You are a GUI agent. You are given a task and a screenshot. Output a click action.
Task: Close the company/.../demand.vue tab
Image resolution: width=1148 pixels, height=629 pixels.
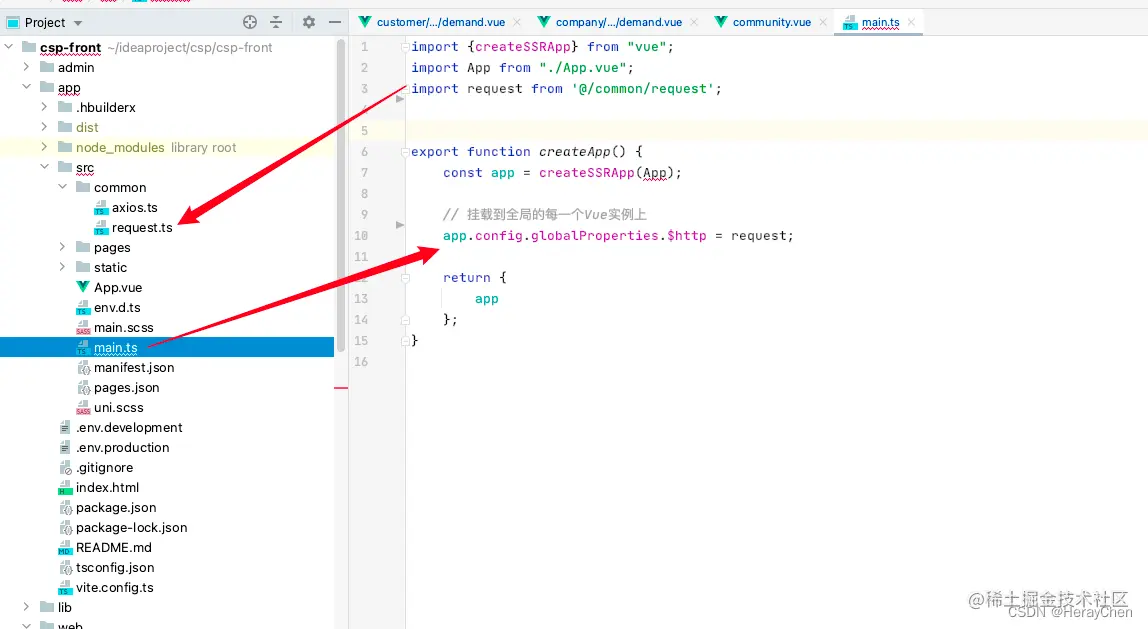click(694, 22)
